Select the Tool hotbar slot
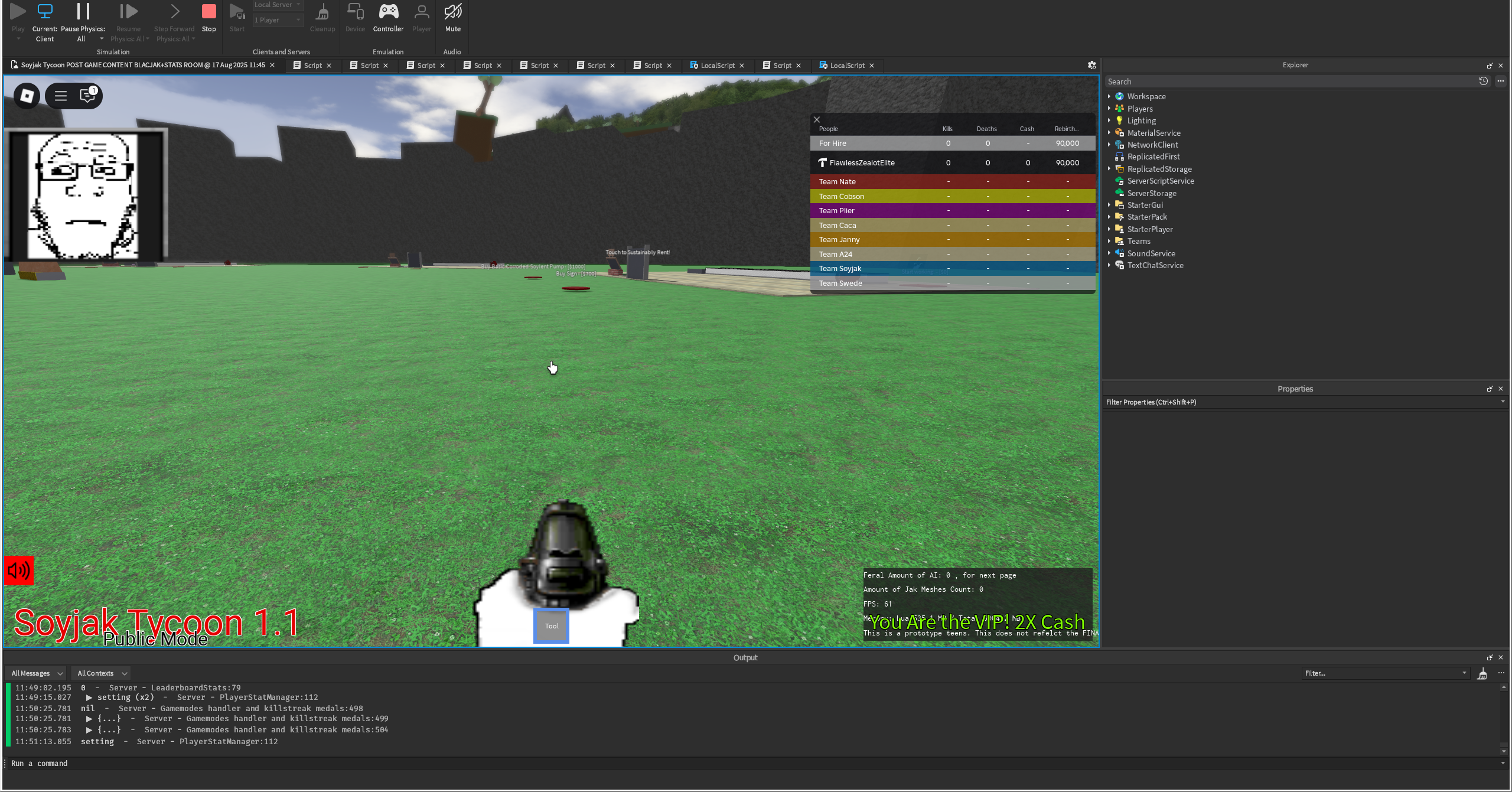 click(x=551, y=626)
